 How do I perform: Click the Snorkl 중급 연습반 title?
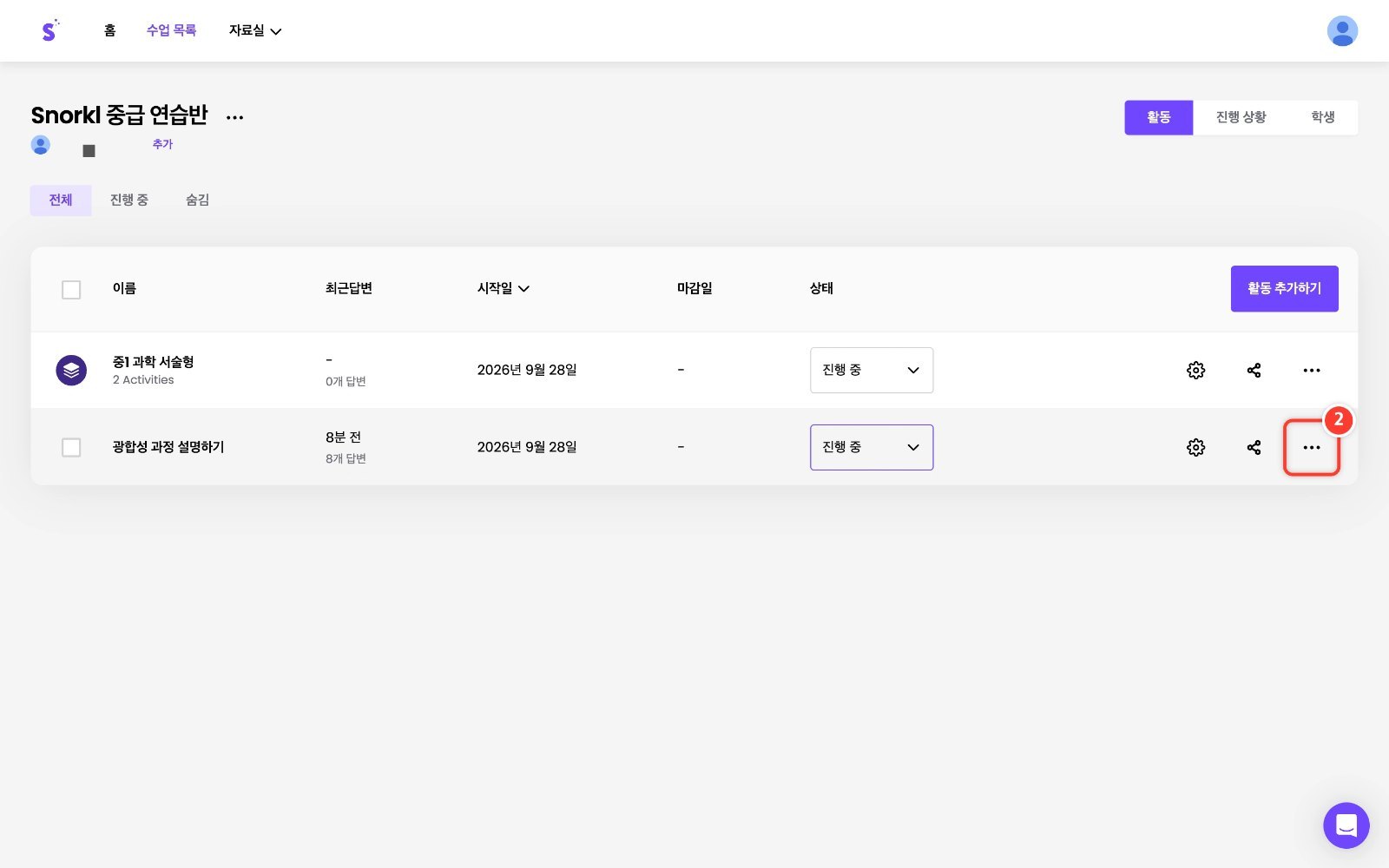tap(120, 115)
